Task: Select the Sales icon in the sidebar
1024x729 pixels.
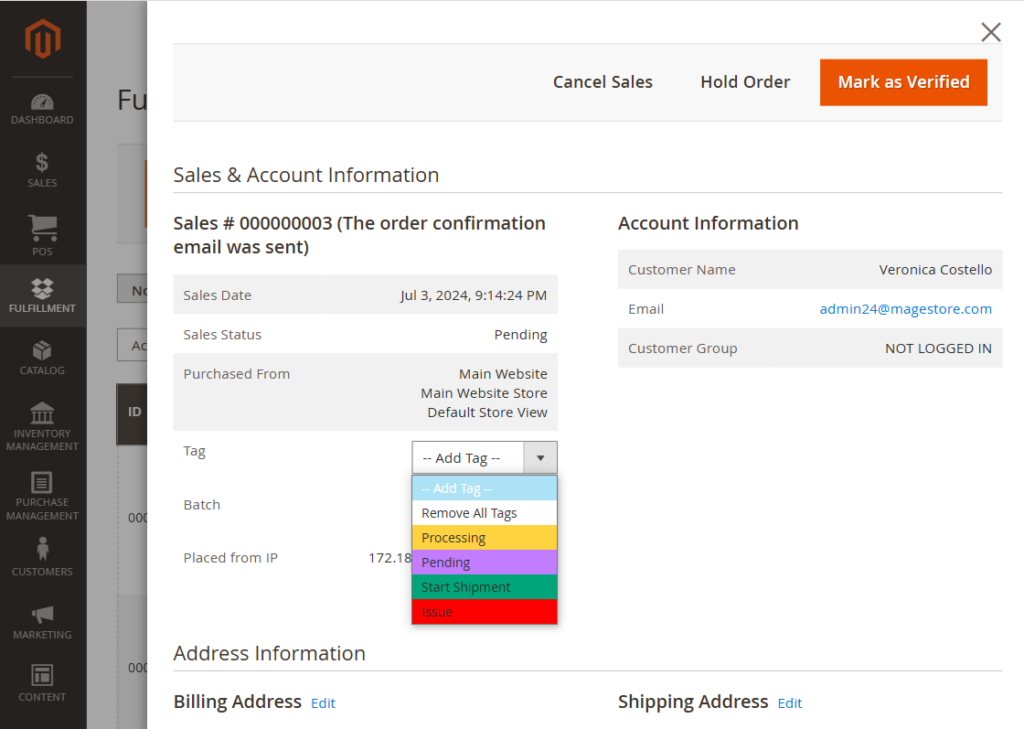Action: click(42, 170)
